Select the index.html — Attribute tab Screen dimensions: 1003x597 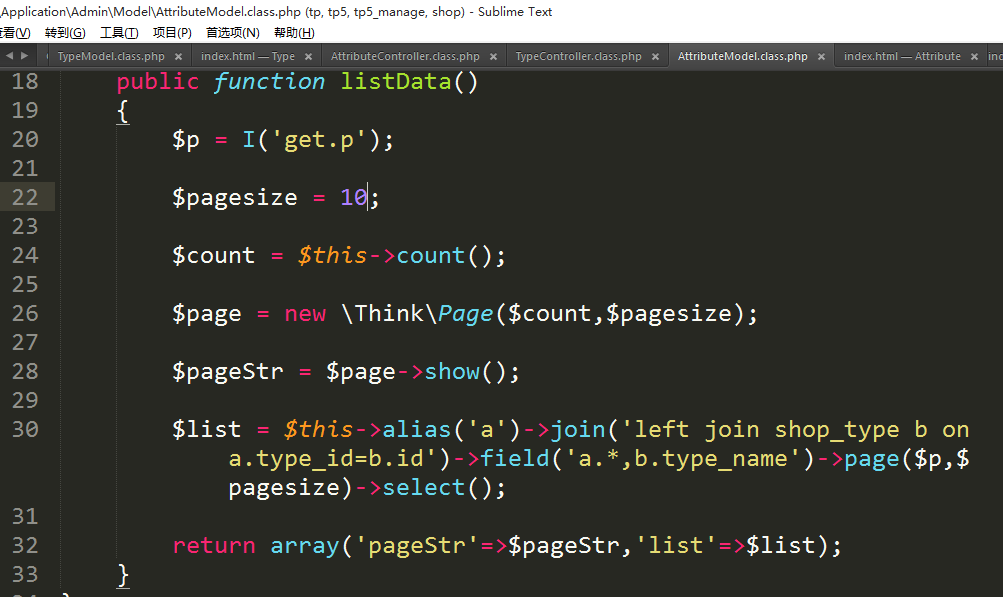click(x=901, y=57)
